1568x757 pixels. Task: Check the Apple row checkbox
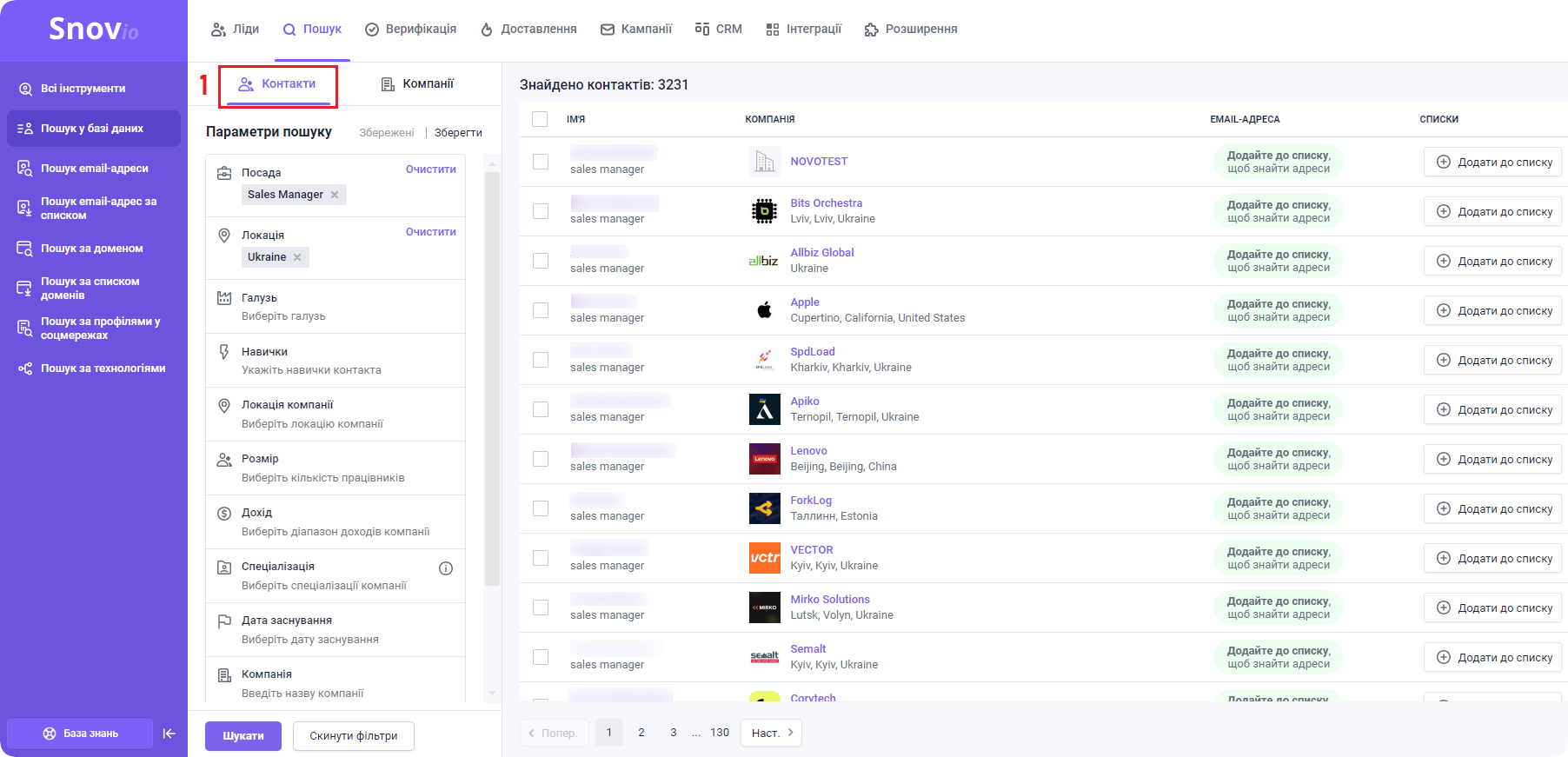pyautogui.click(x=541, y=310)
